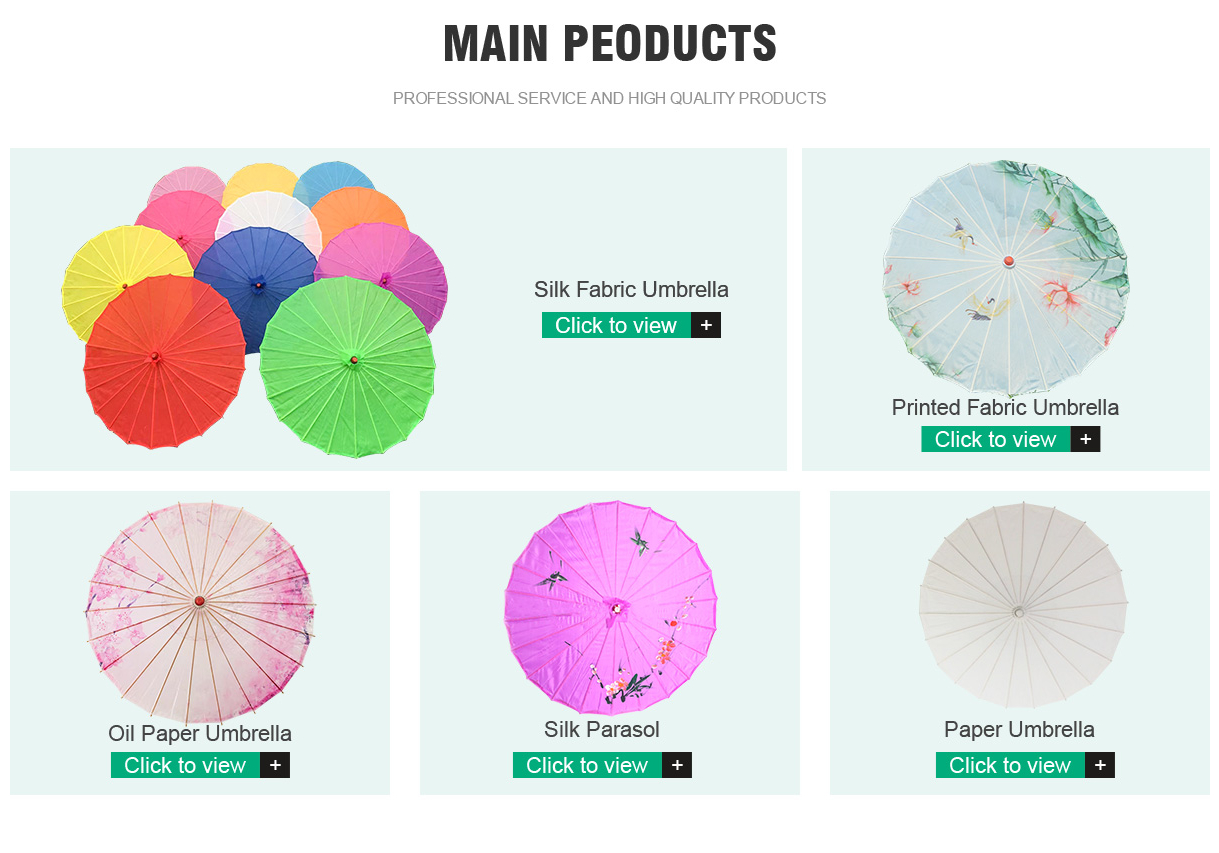The image size is (1219, 853).
Task: Click 'Click to view' for Printed Fabric Umbrella
Action: [x=996, y=439]
